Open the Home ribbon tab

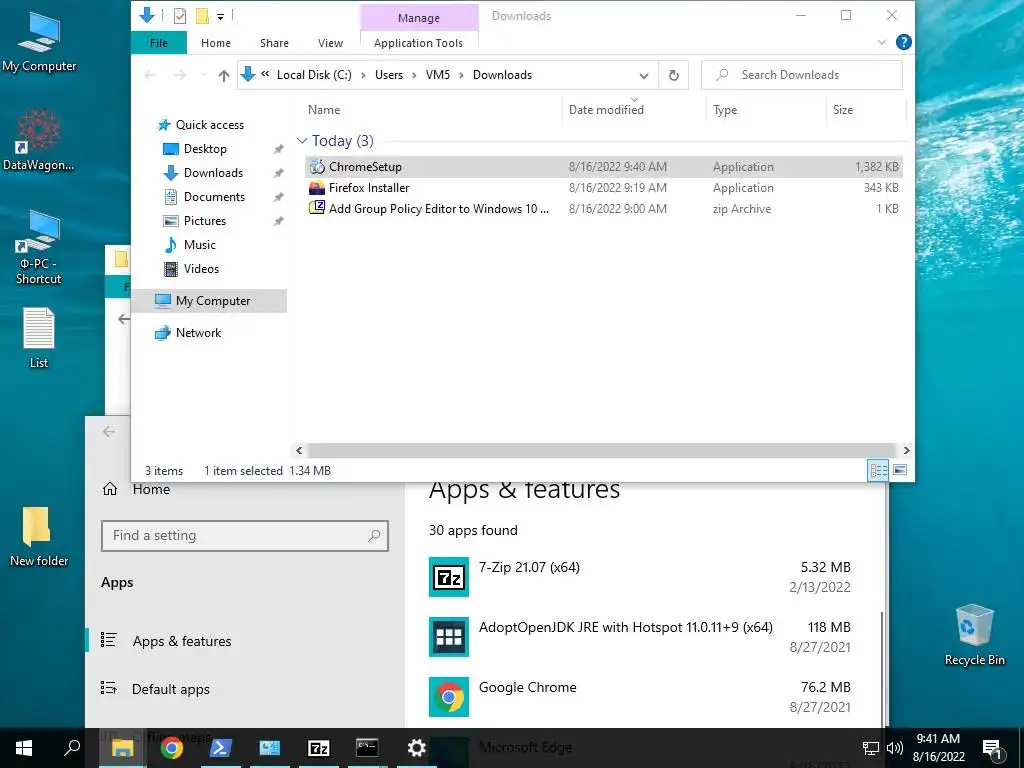[216, 43]
